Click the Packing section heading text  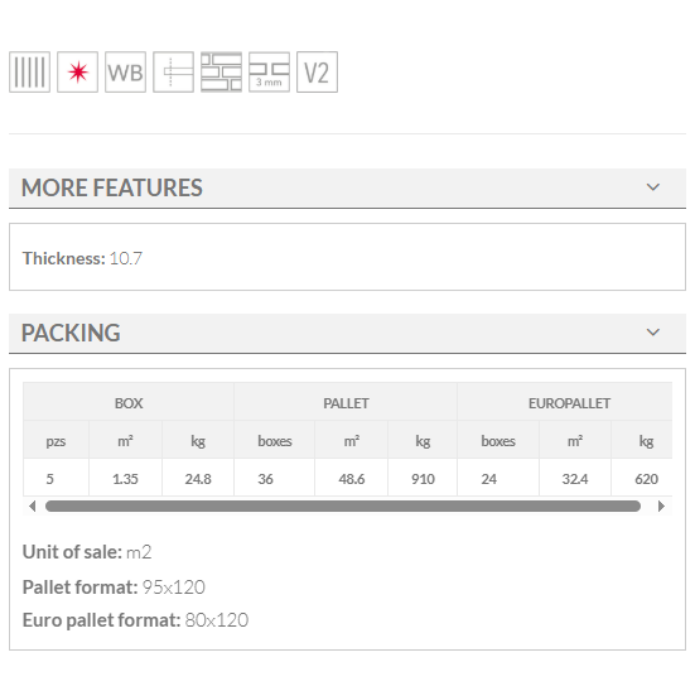[71, 333]
